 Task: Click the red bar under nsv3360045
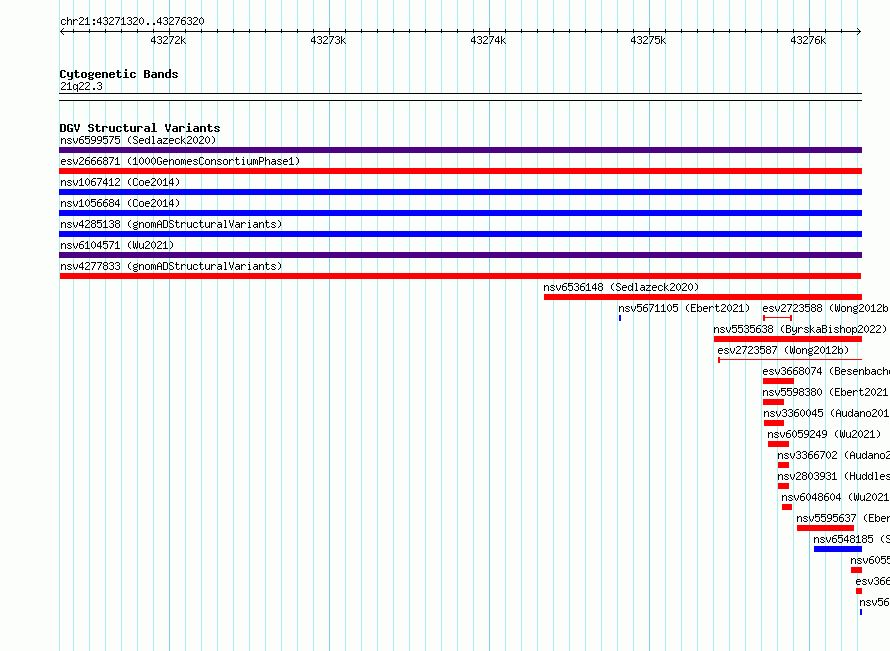click(x=774, y=423)
